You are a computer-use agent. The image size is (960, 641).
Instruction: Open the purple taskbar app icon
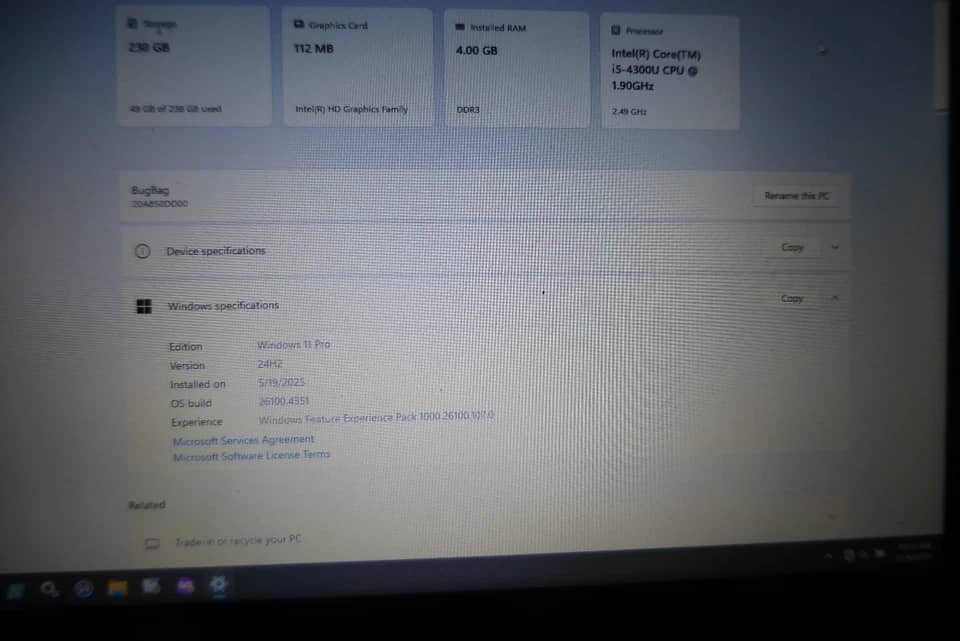point(186,587)
